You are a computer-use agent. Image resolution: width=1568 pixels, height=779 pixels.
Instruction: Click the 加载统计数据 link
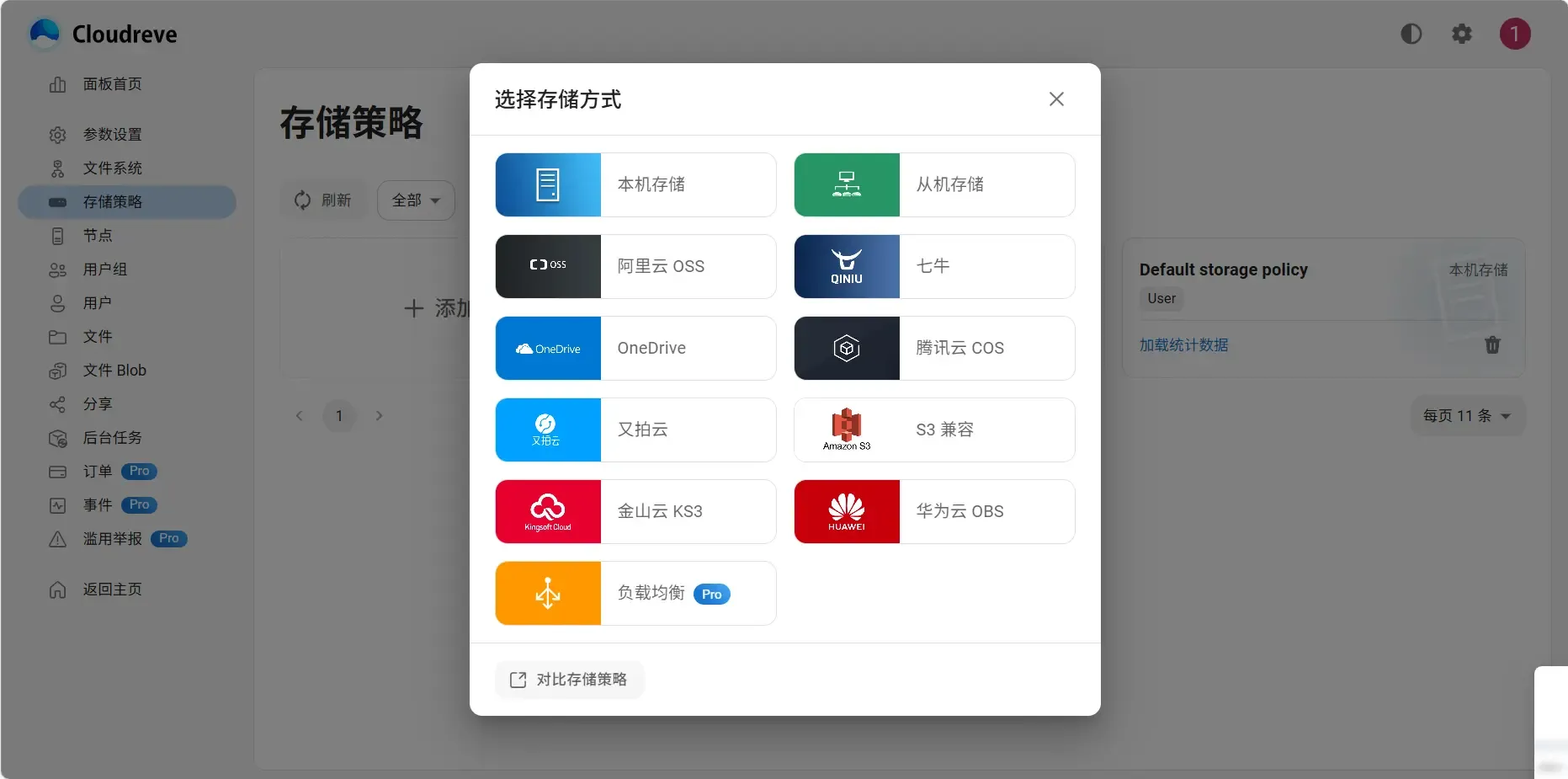point(1183,344)
